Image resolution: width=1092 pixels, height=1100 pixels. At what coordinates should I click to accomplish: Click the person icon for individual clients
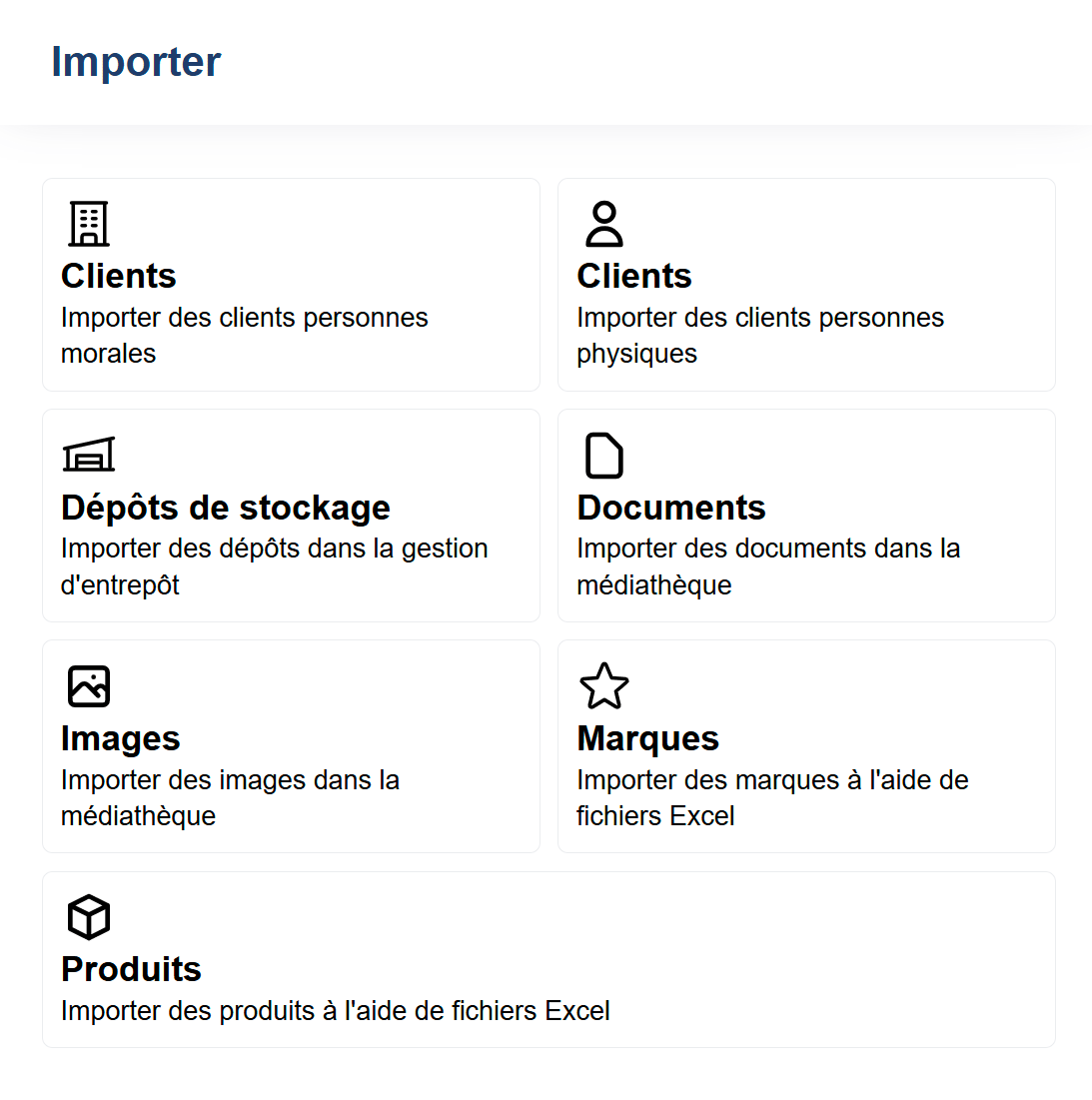tap(603, 224)
